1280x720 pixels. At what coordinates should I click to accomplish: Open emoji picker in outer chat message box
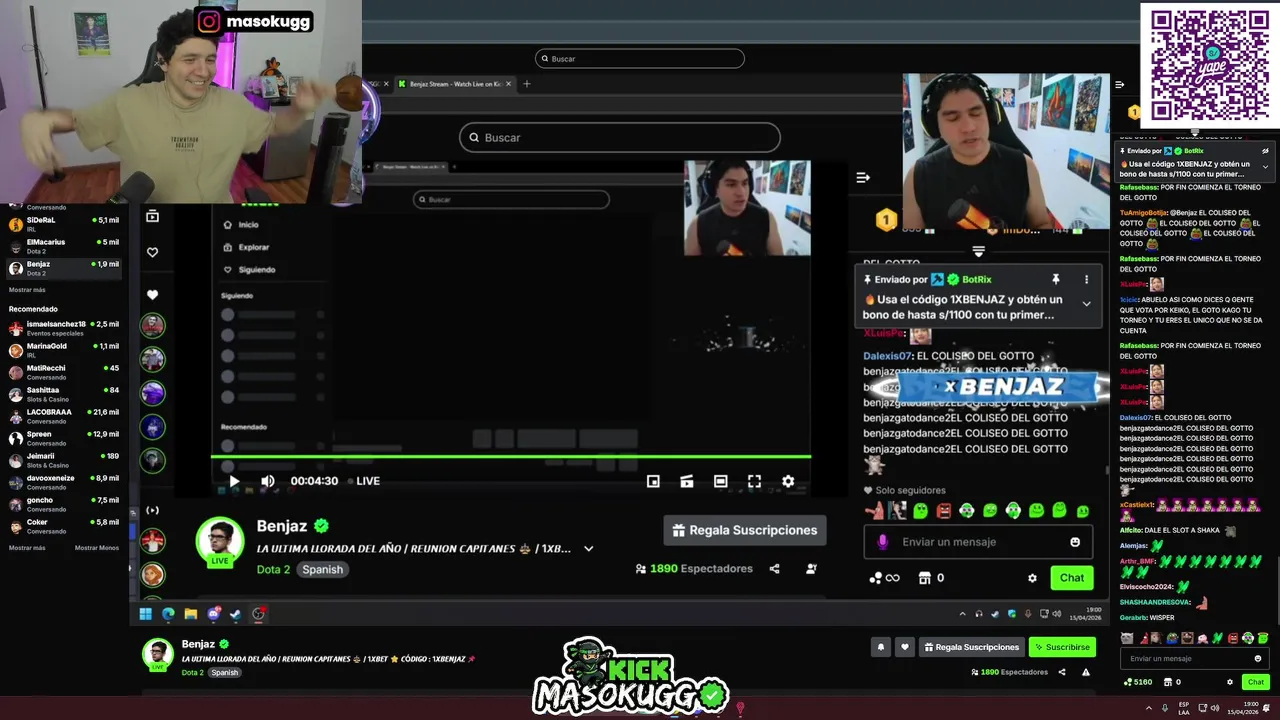(x=1258, y=658)
